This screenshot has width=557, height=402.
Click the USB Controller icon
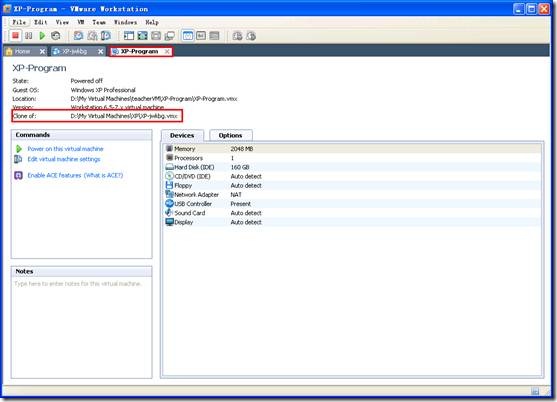point(169,203)
